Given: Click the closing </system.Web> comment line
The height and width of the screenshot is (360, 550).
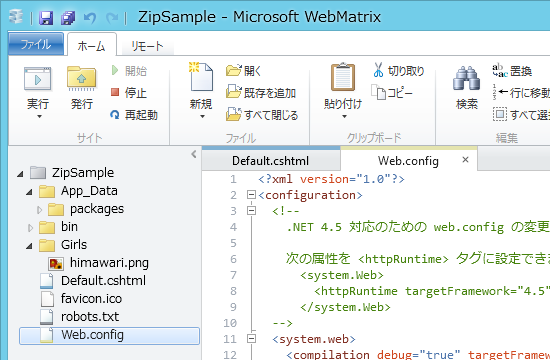Looking at the screenshot, I should [345, 307].
